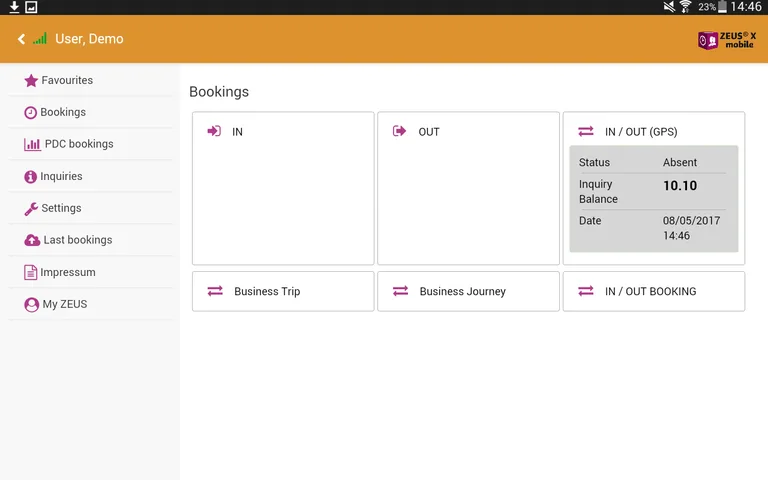This screenshot has height=480, width=768.
Task: Click the PDC bookings chart icon
Action: point(32,144)
